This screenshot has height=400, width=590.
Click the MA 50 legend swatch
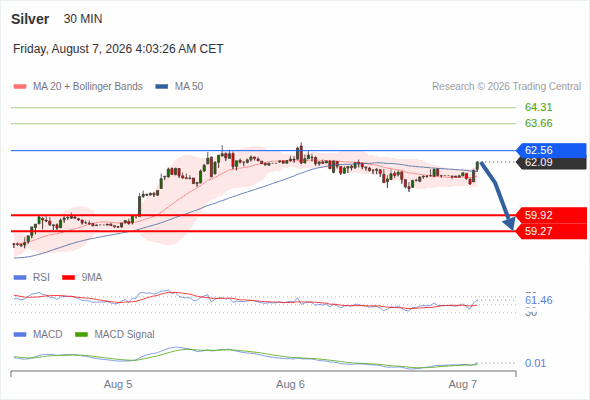pyautogui.click(x=162, y=87)
